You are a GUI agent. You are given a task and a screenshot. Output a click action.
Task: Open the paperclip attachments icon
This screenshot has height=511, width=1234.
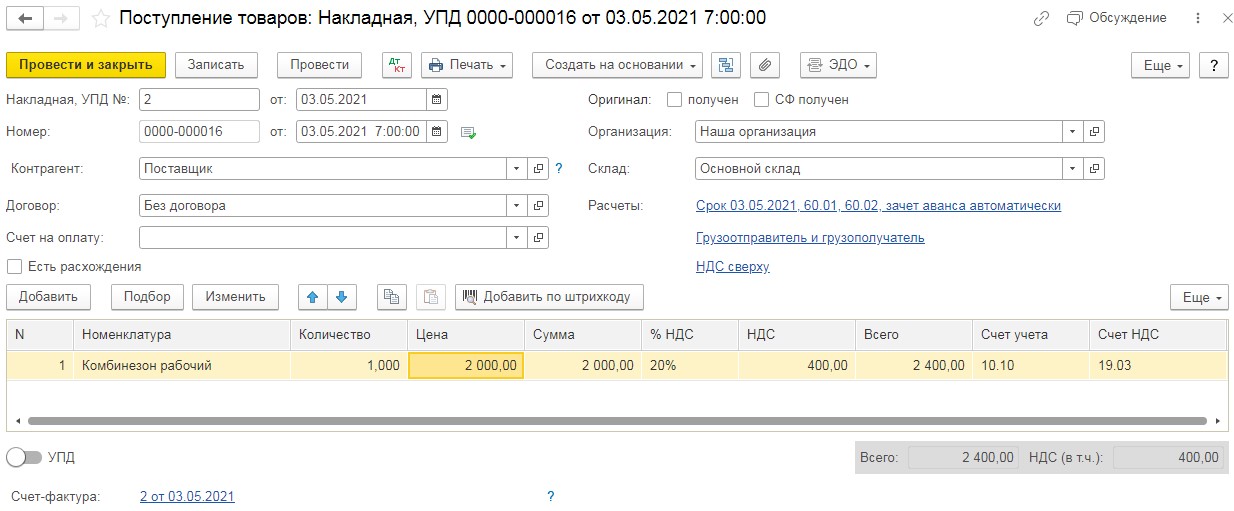point(763,65)
